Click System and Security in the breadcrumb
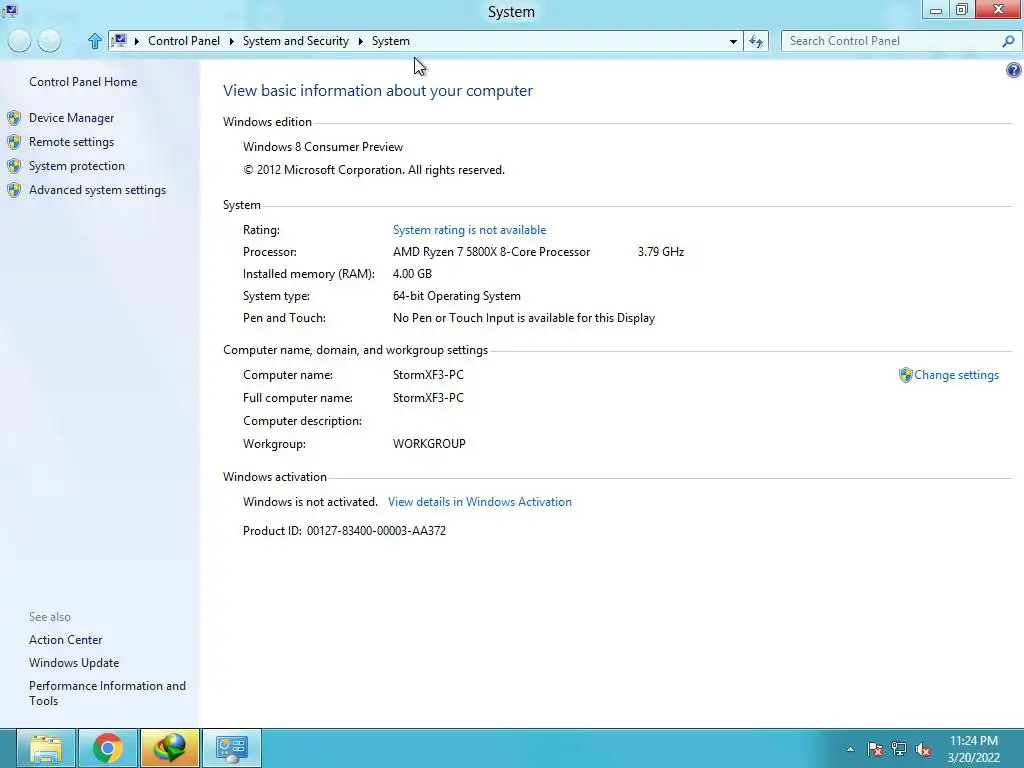 click(x=295, y=40)
